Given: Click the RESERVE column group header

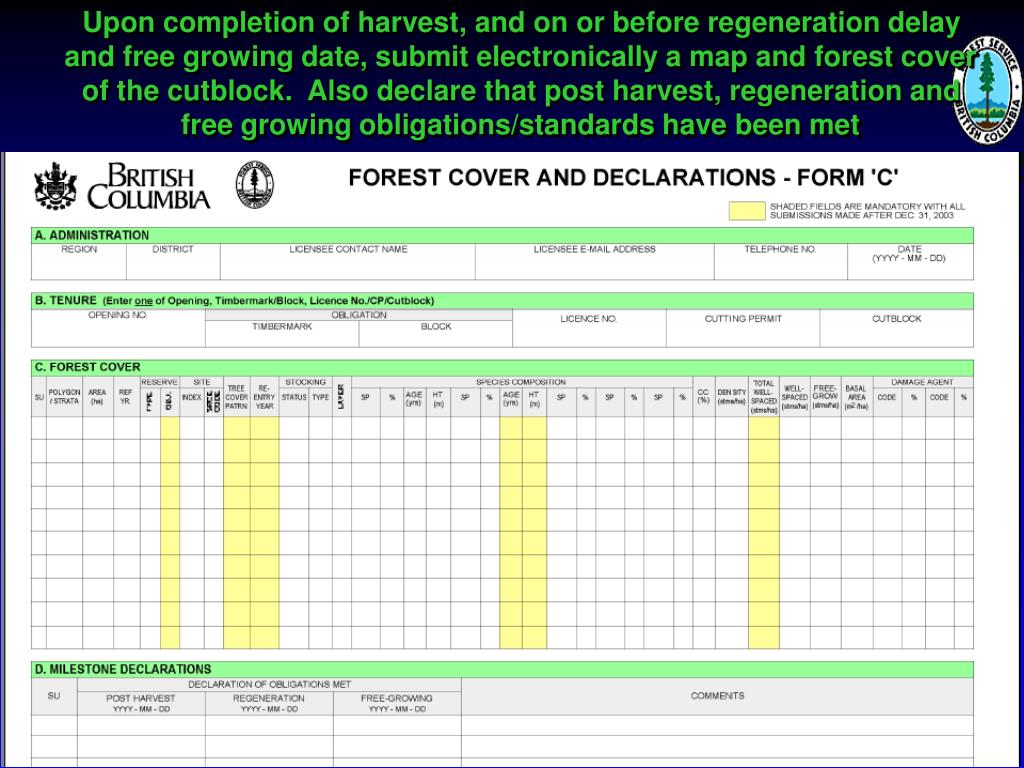Looking at the screenshot, I should [x=159, y=382].
